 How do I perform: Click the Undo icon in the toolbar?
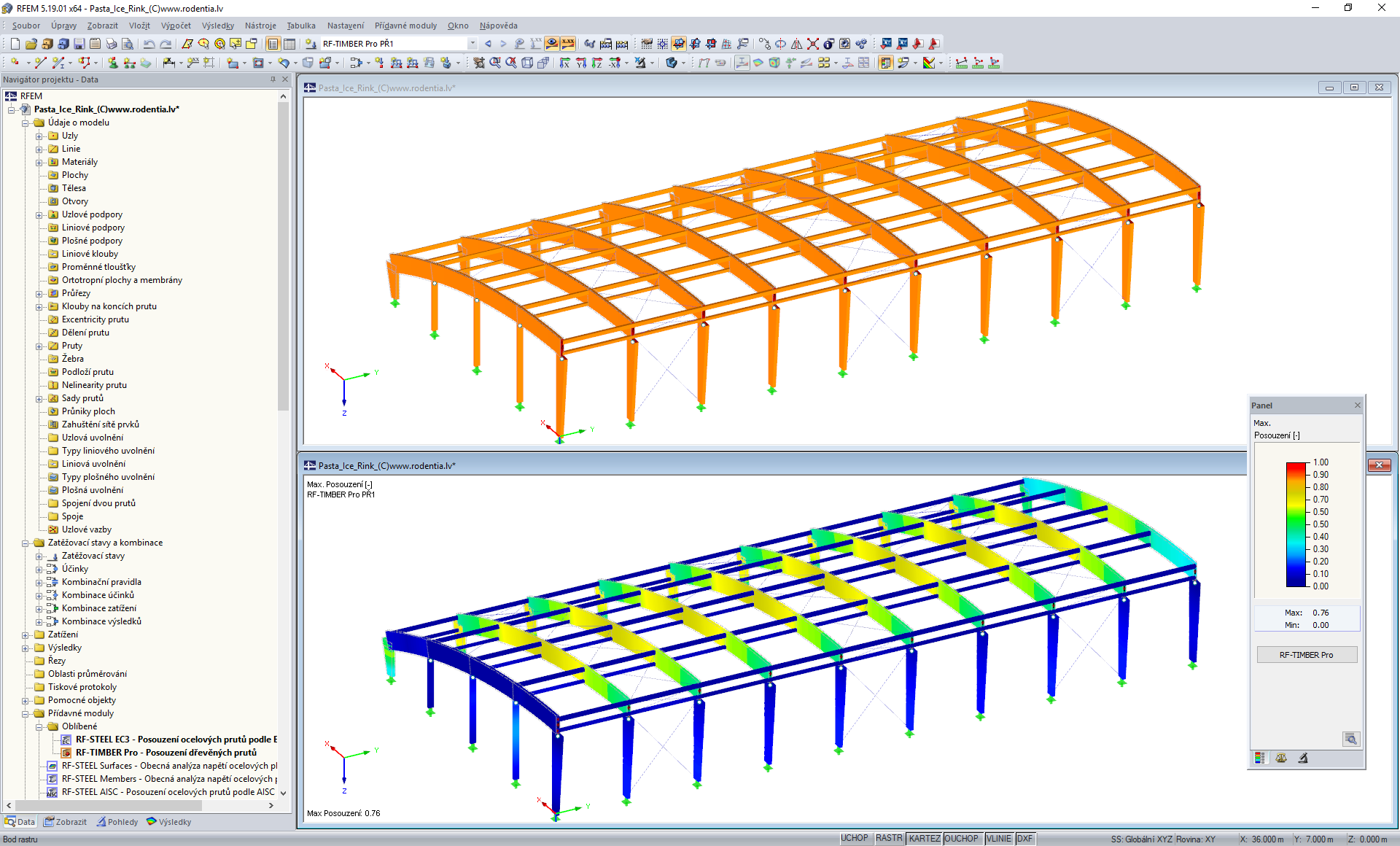[x=149, y=44]
